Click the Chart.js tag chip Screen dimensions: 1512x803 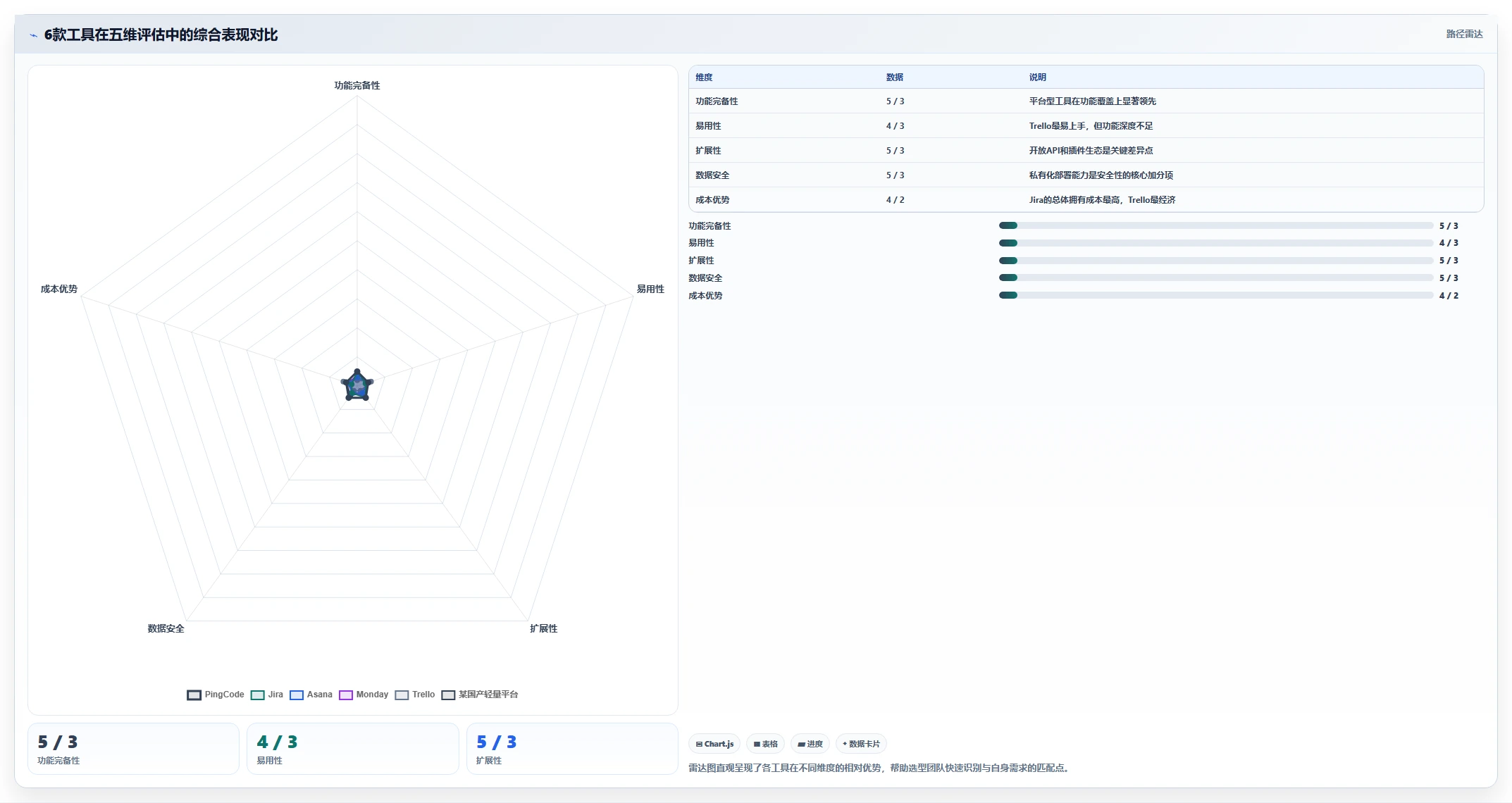(714, 744)
